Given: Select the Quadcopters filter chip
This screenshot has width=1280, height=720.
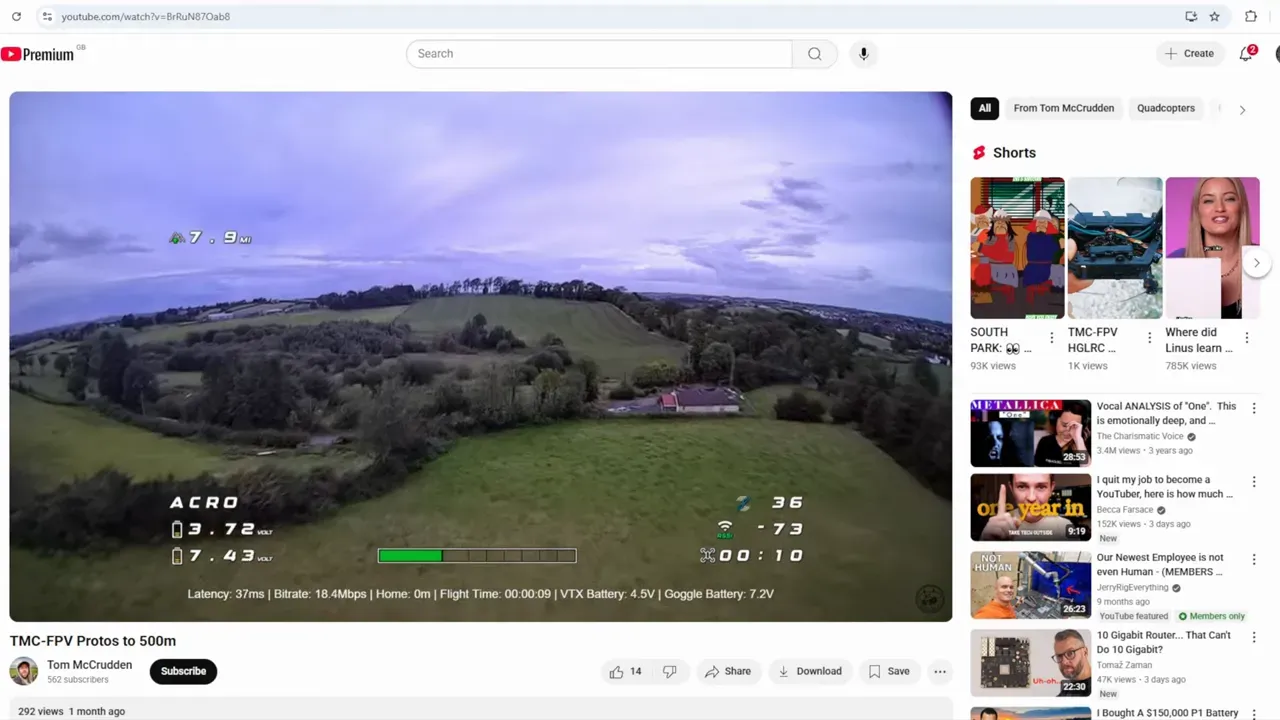Looking at the screenshot, I should 1165,108.
